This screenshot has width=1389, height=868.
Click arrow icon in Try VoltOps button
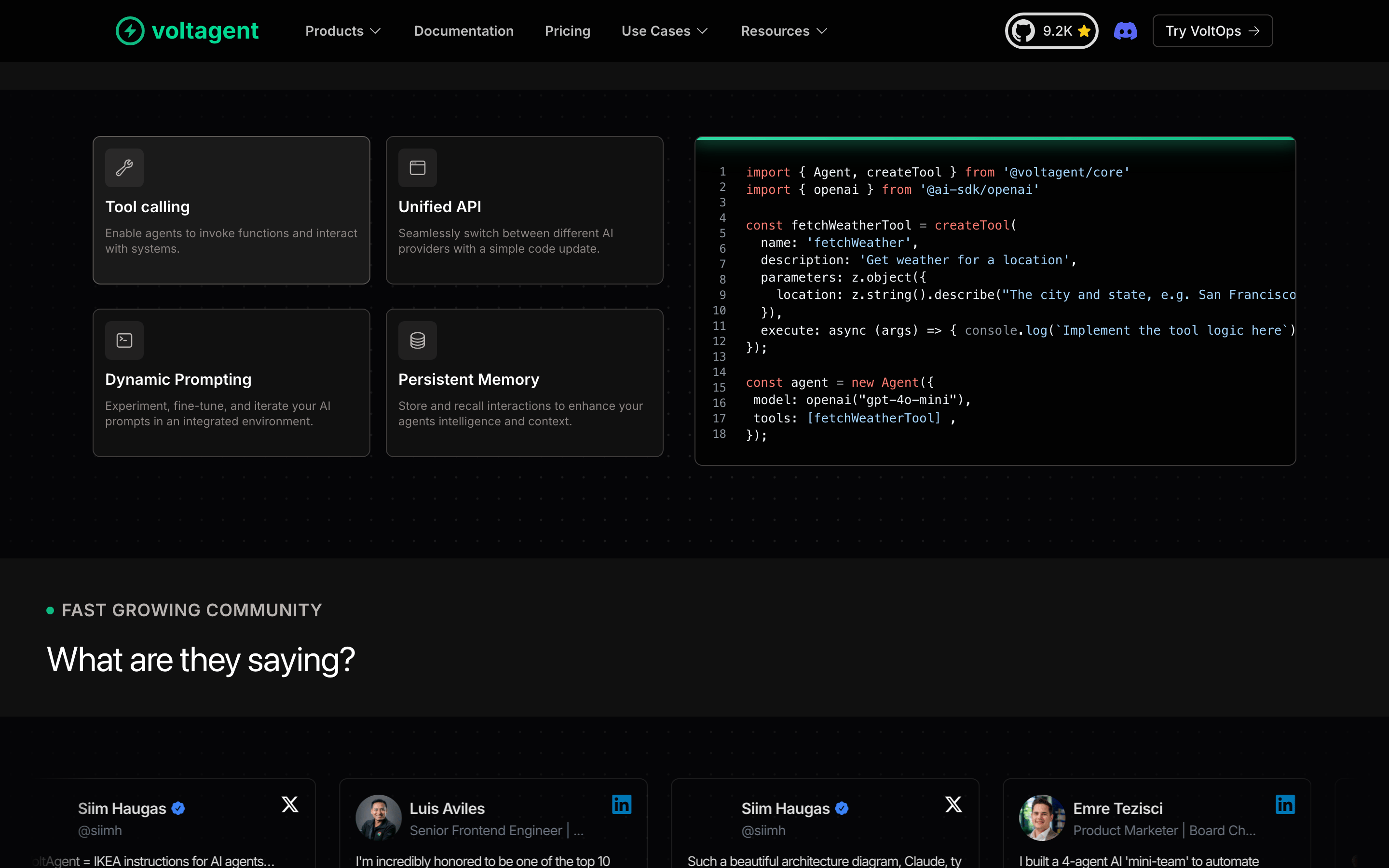[1254, 31]
